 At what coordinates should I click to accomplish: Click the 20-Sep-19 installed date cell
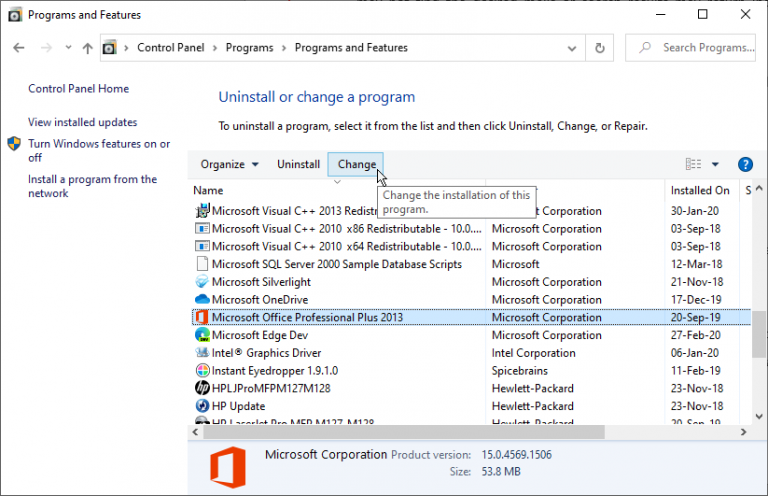[x=696, y=317]
